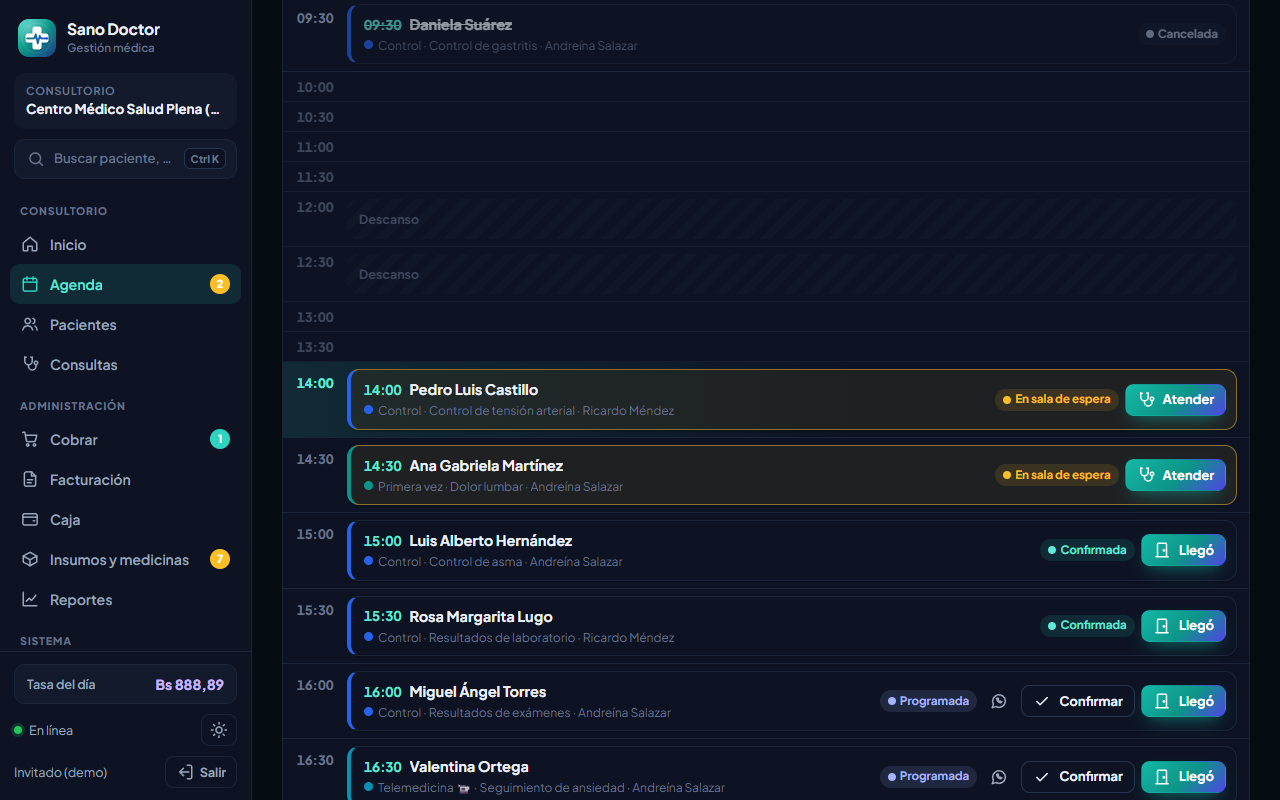
Task: Mark Luis Alberto Hernández as Llegó
Action: [x=1183, y=550]
